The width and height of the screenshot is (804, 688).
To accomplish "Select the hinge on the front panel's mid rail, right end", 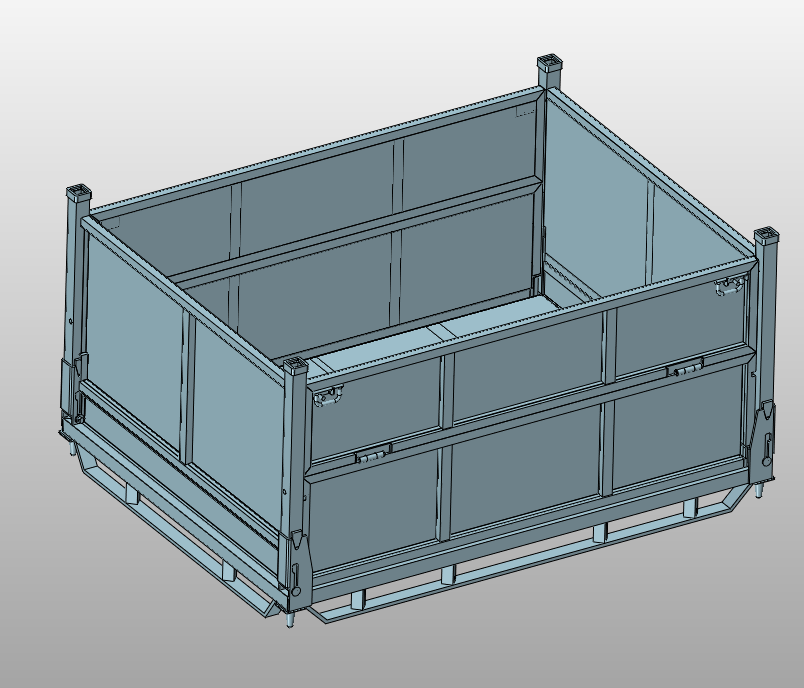I will (x=685, y=367).
